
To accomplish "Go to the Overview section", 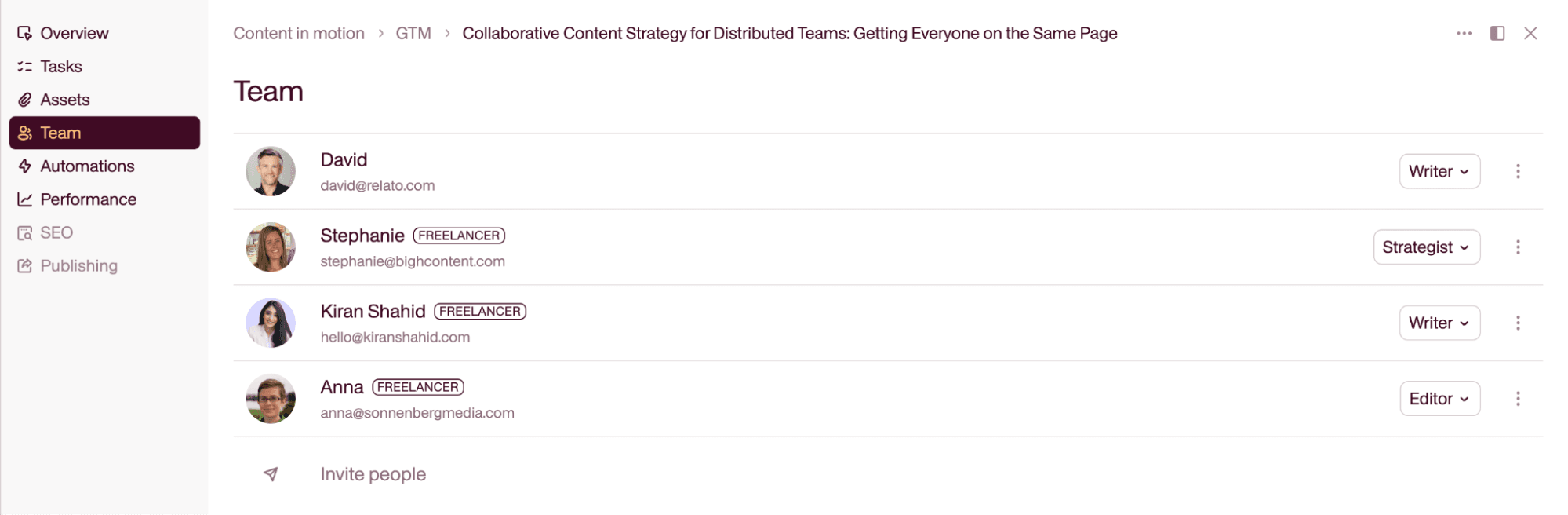I will pyautogui.click(x=74, y=33).
